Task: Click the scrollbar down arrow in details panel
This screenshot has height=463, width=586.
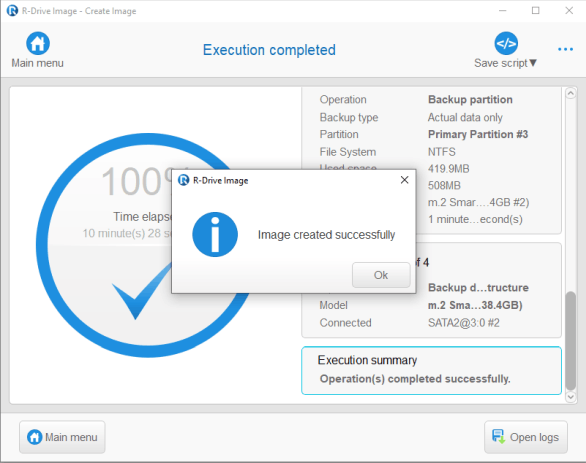Action: point(570,396)
